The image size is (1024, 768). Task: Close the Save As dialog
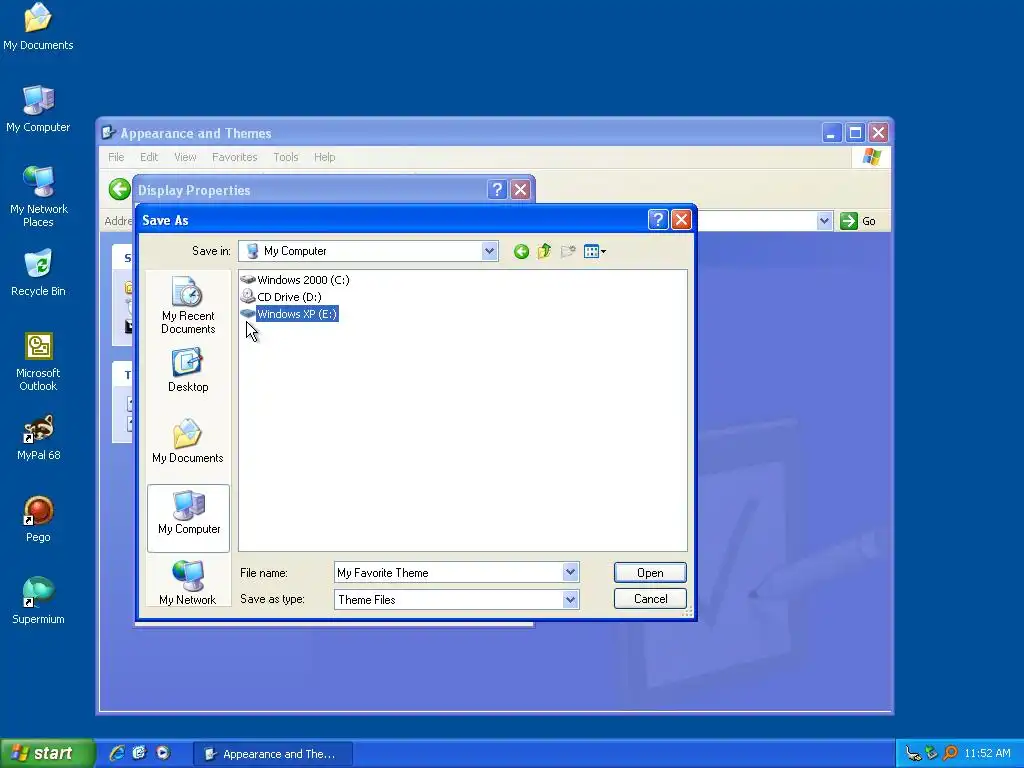click(x=681, y=220)
